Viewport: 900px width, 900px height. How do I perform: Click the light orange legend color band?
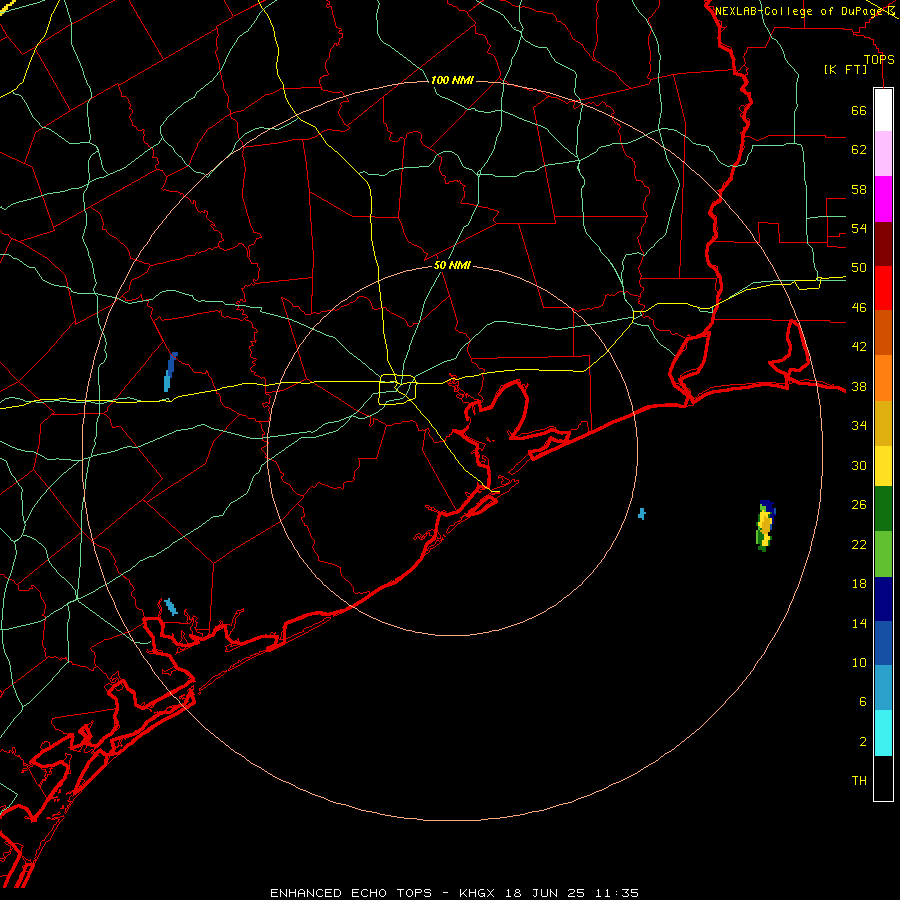[x=883, y=378]
